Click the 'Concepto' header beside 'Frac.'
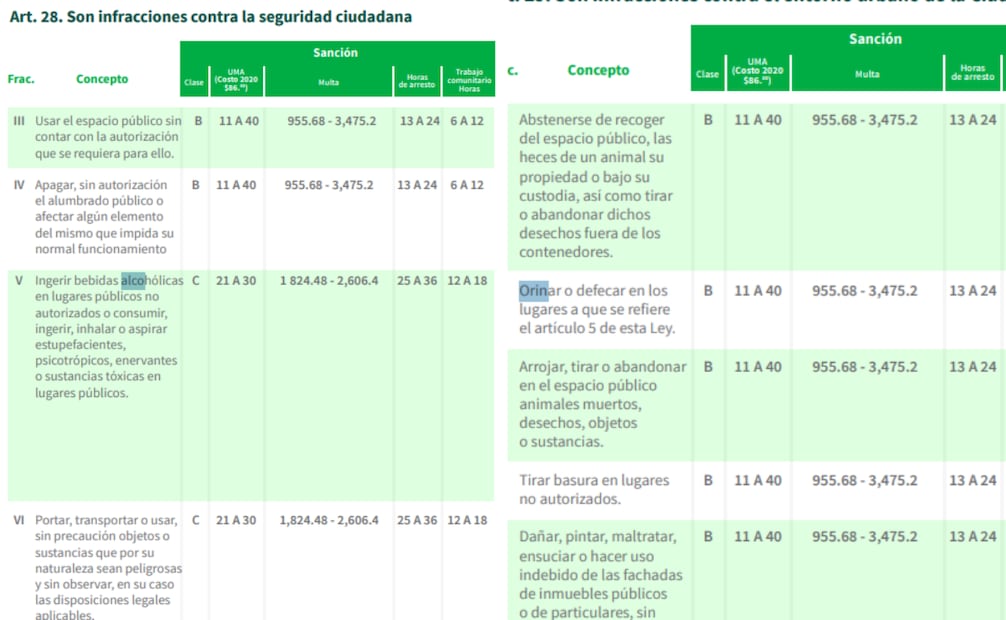Viewport: 1006px width, 620px height. click(x=102, y=79)
